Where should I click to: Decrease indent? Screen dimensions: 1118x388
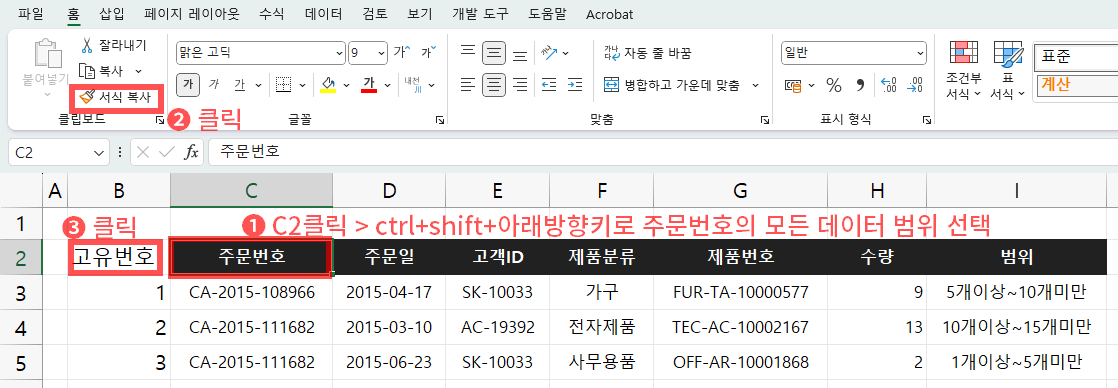pos(549,85)
